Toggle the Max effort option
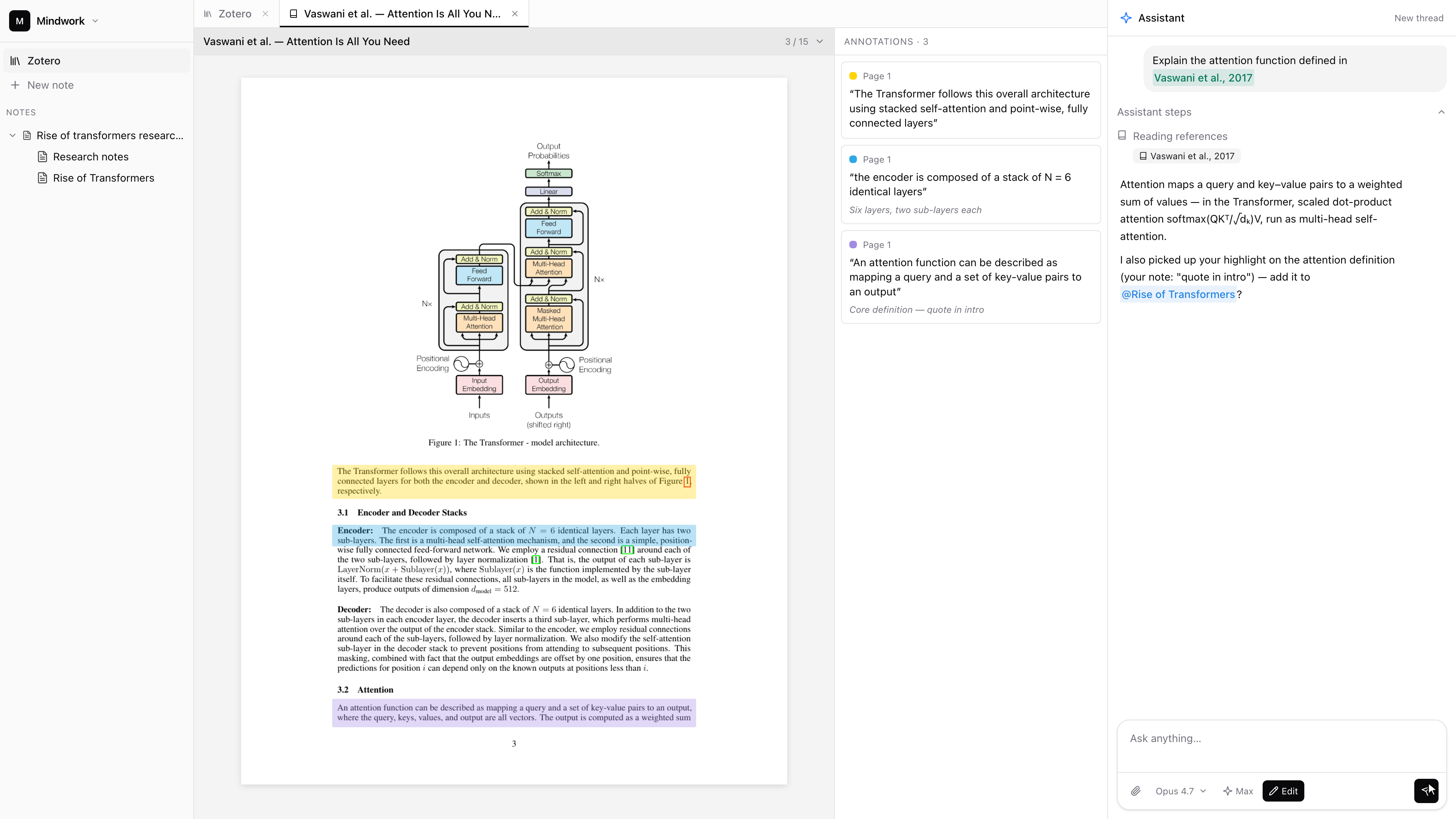1456x819 pixels. pos(1238,791)
